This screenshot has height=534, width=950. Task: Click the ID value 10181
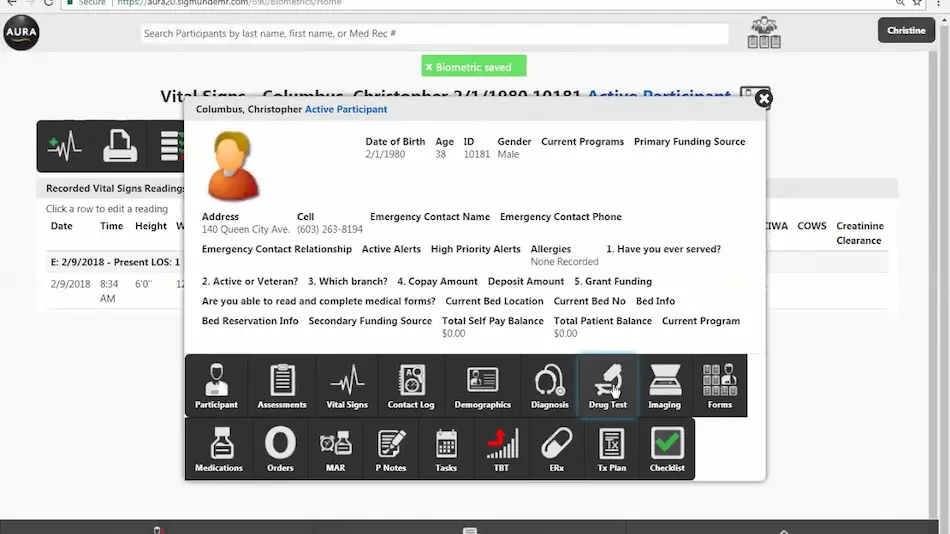point(476,154)
